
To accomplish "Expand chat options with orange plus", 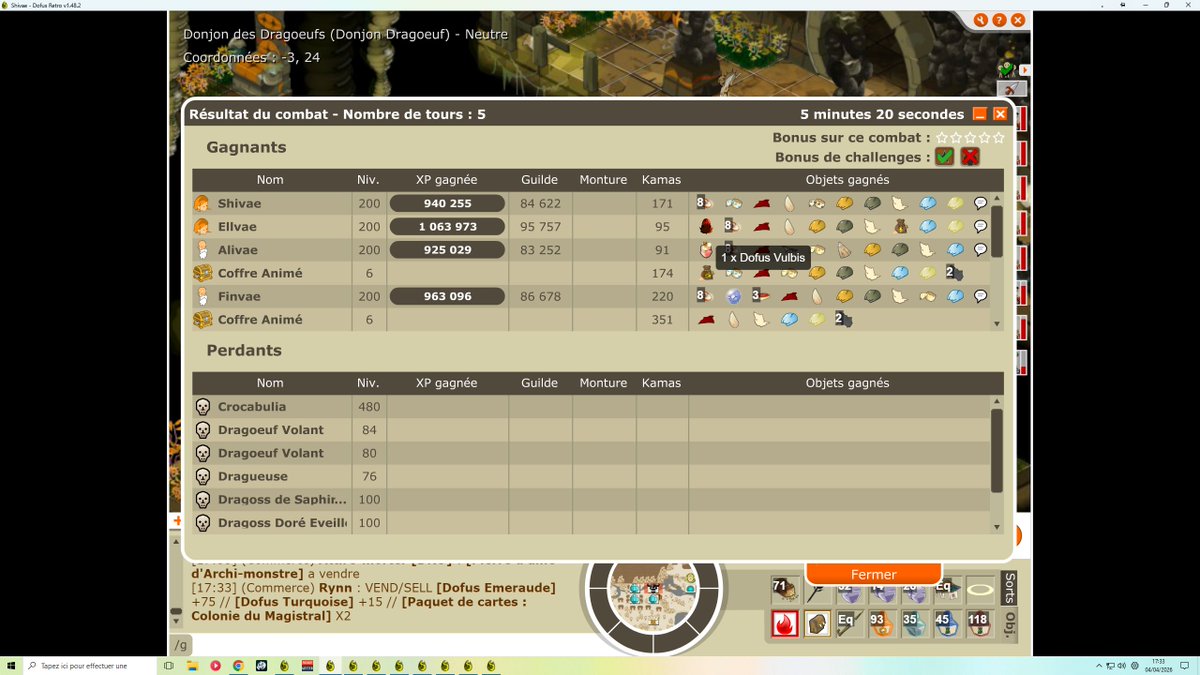I will point(178,521).
